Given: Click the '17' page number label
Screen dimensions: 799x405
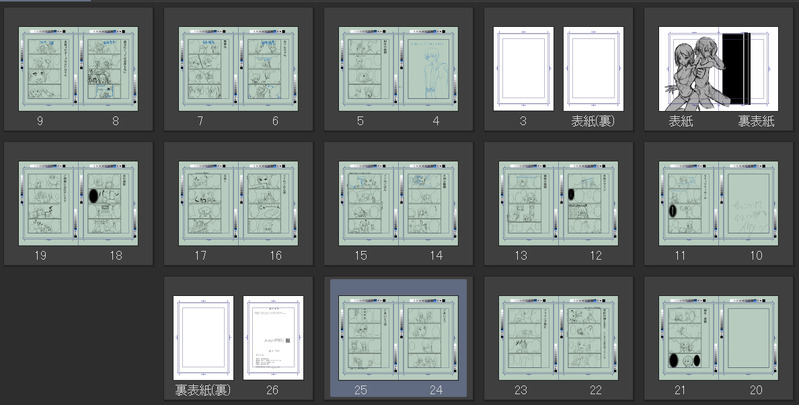Looking at the screenshot, I should [x=201, y=256].
